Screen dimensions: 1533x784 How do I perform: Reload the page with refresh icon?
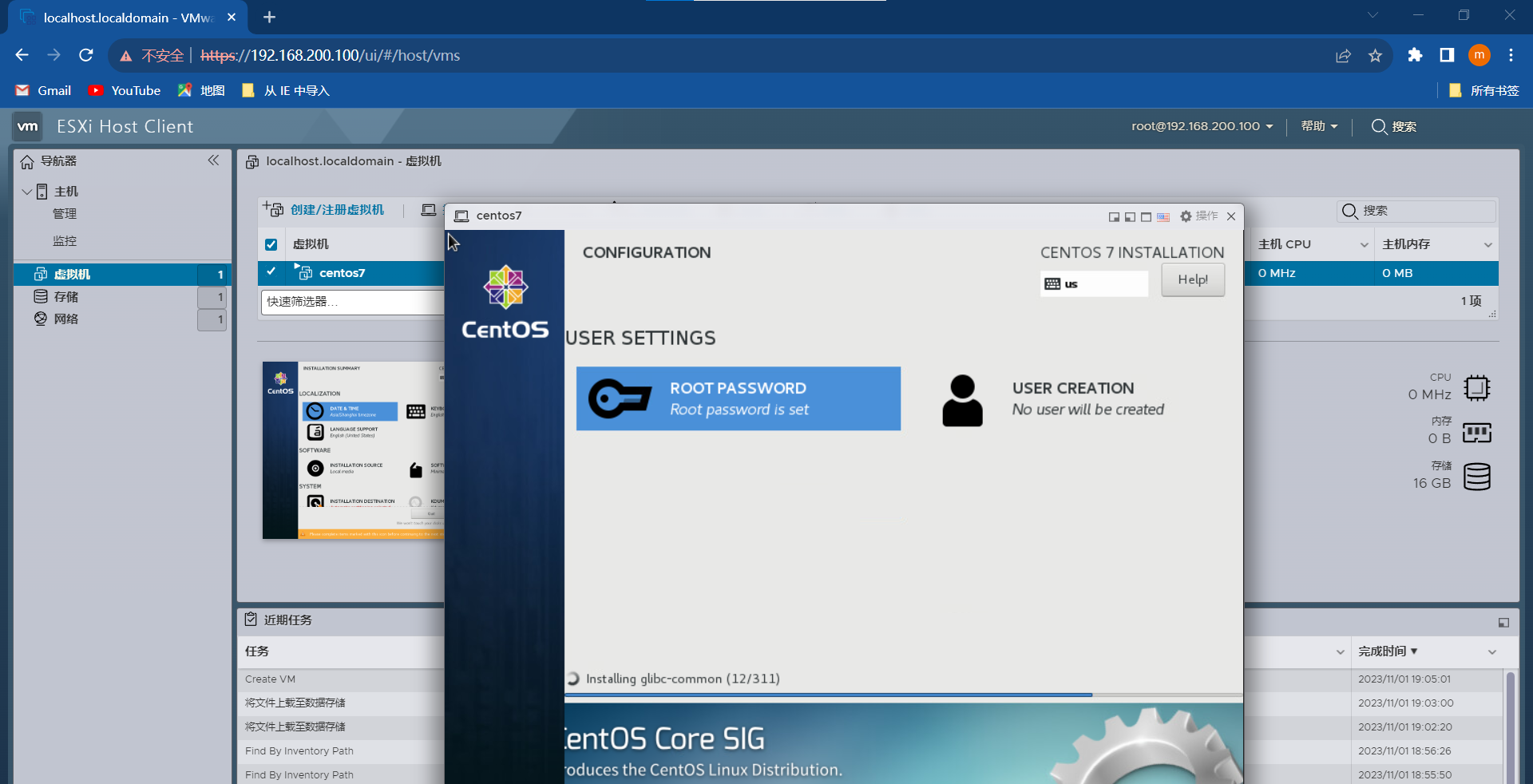tap(86, 55)
